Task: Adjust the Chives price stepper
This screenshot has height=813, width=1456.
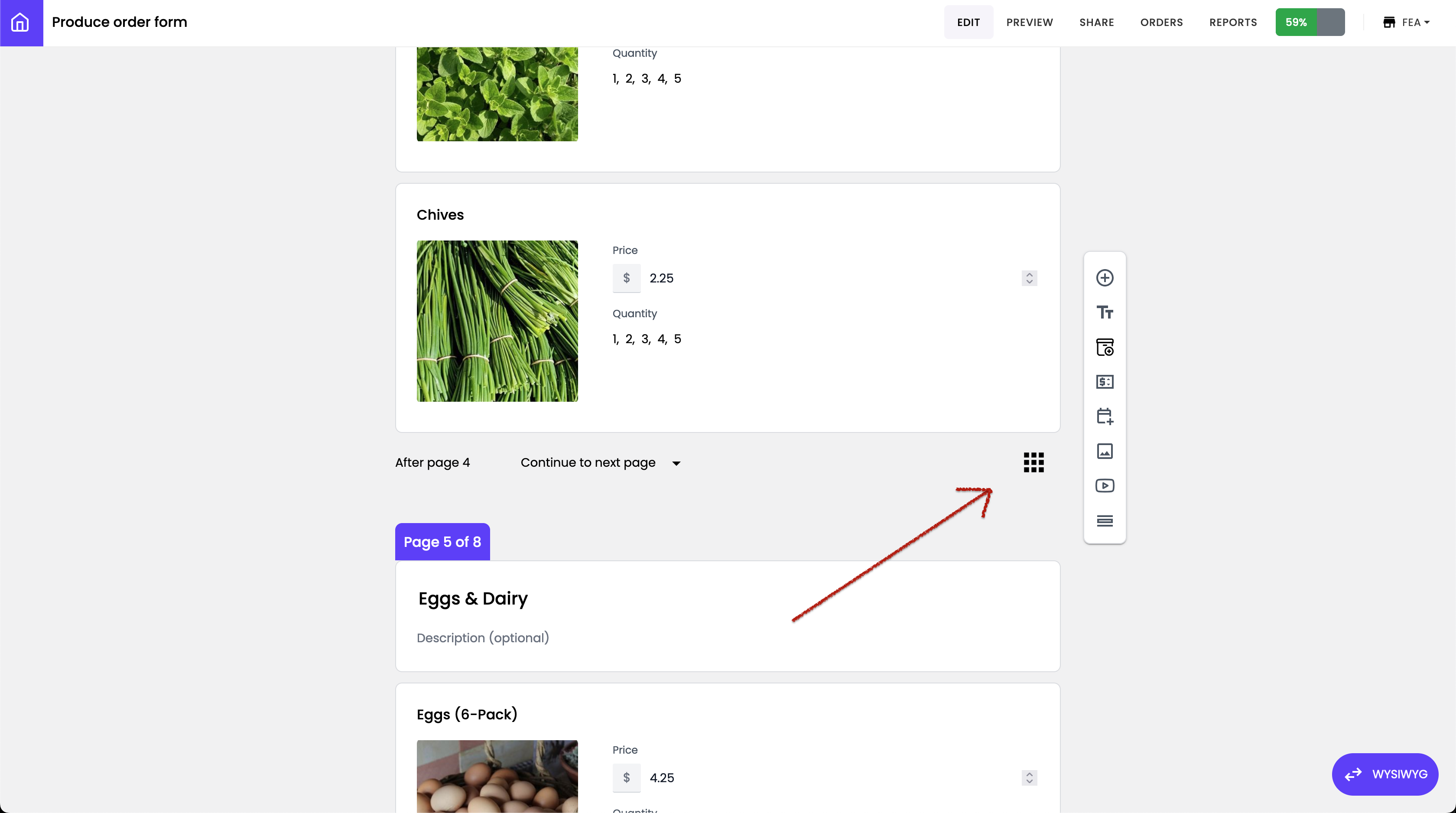Action: pyautogui.click(x=1029, y=278)
